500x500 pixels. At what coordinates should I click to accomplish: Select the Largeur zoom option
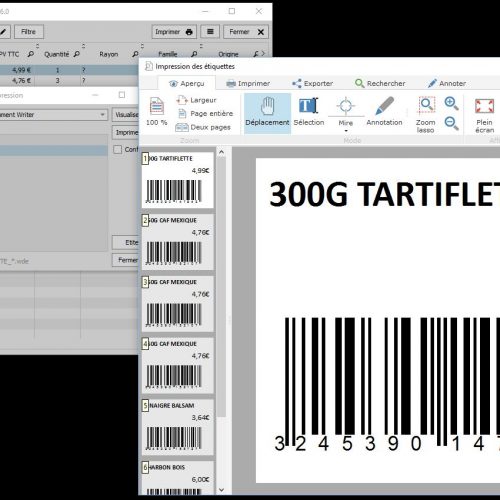click(x=196, y=100)
